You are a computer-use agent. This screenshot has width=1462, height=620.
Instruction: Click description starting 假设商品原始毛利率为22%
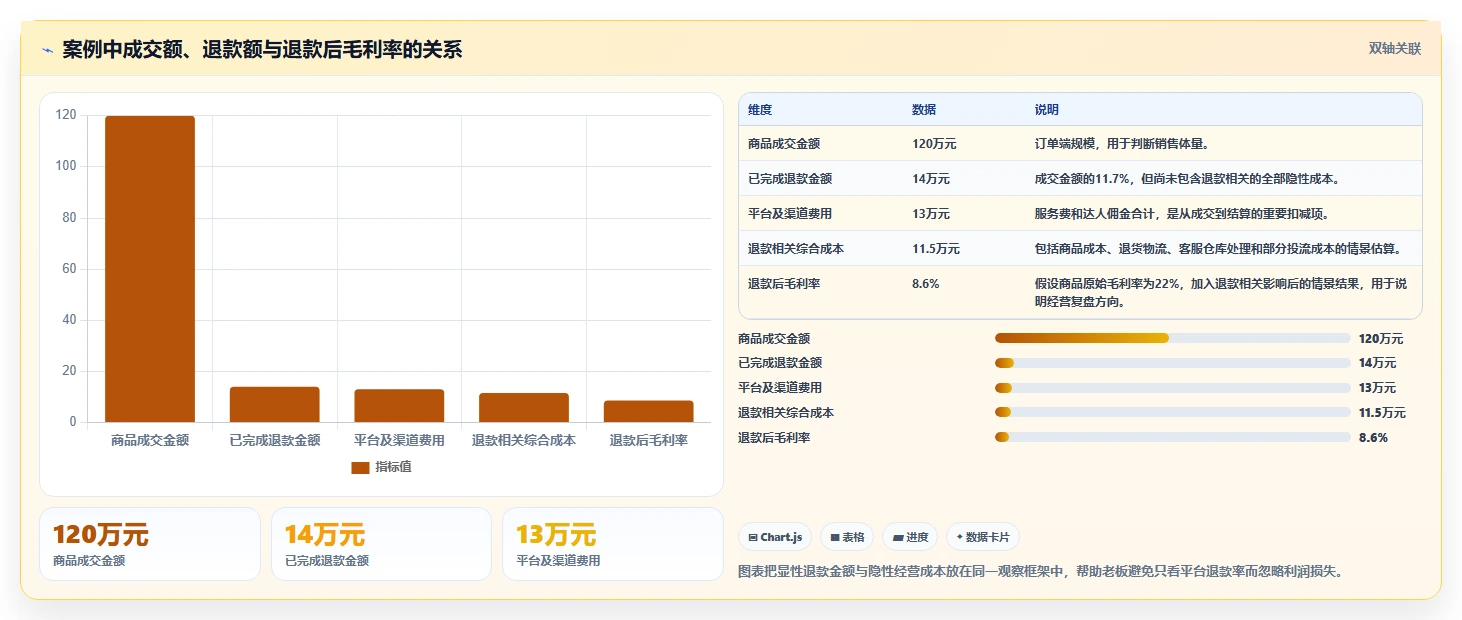(x=1223, y=293)
